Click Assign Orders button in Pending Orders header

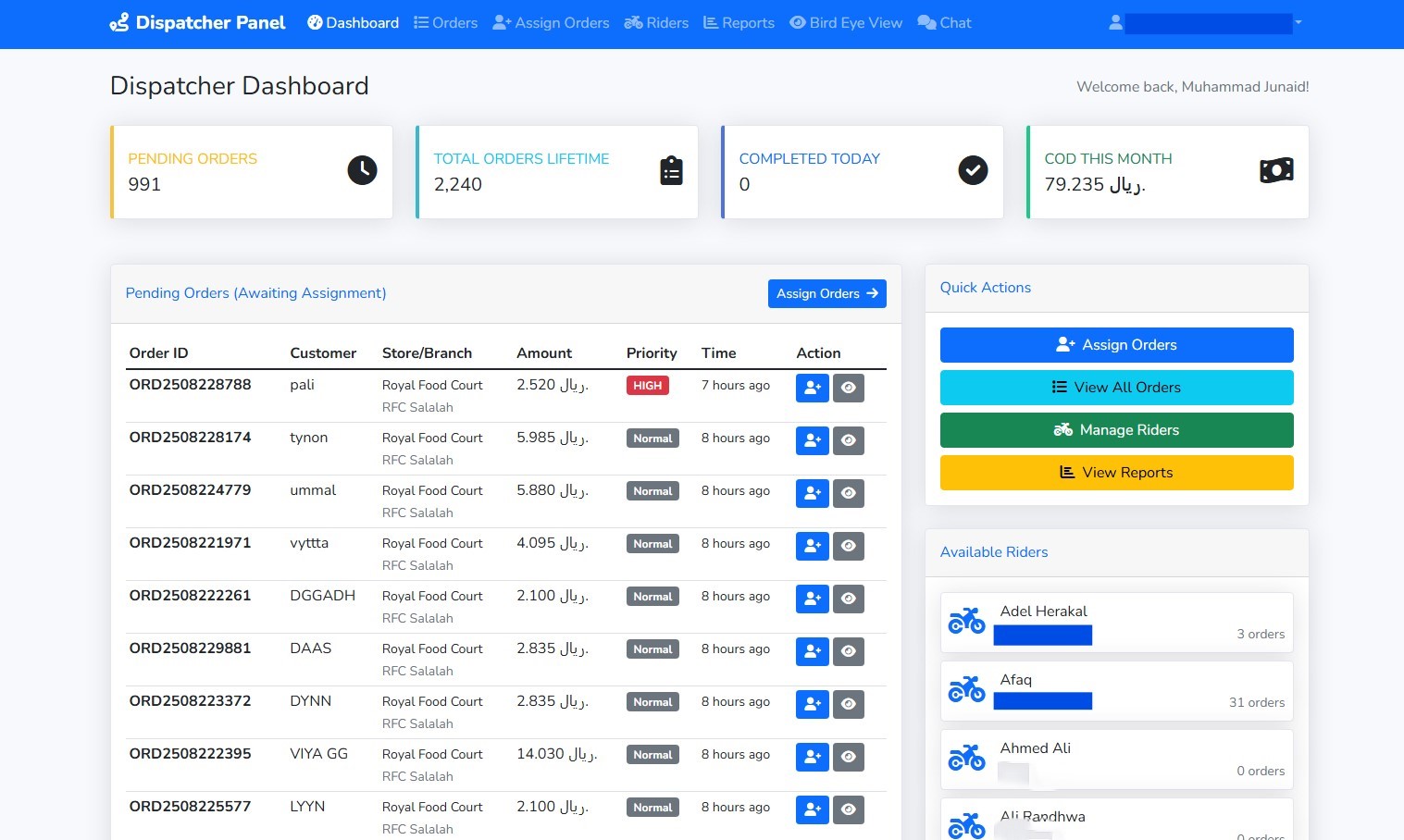click(x=827, y=293)
